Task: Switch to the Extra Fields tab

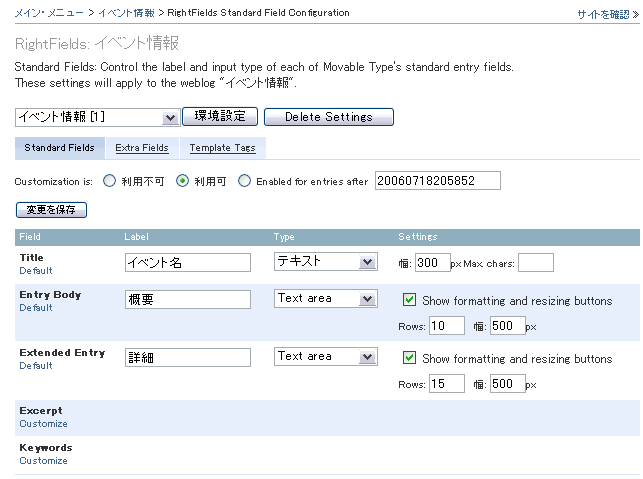Action: (x=141, y=148)
